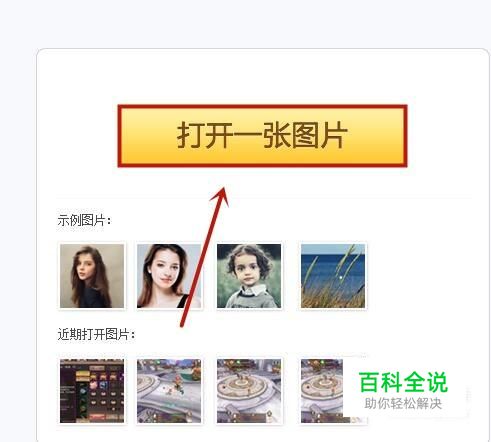Click the red arrow's tail end
491x442 pixels.
click(x=182, y=323)
